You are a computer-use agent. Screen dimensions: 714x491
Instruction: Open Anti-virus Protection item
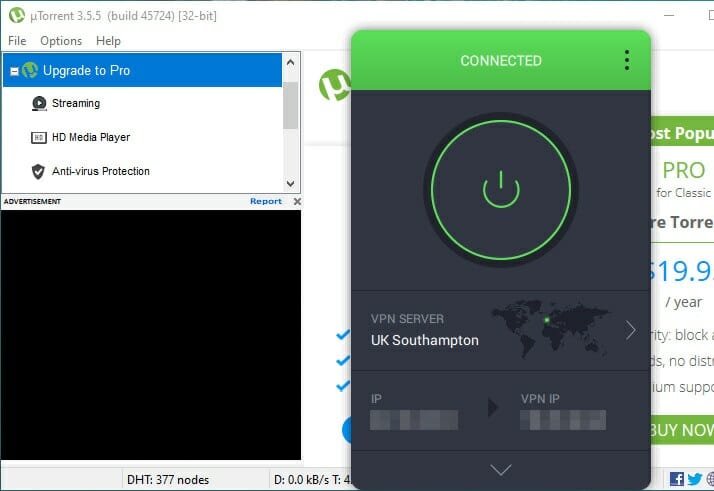point(101,171)
